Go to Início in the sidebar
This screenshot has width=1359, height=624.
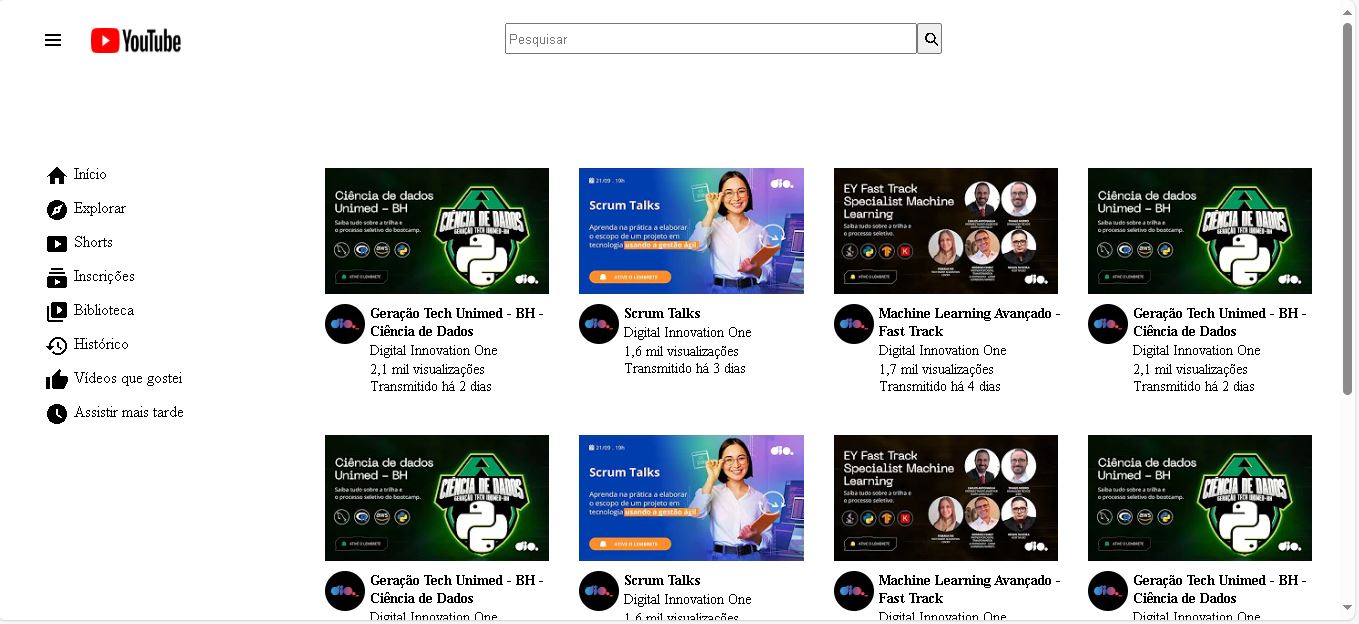point(90,175)
